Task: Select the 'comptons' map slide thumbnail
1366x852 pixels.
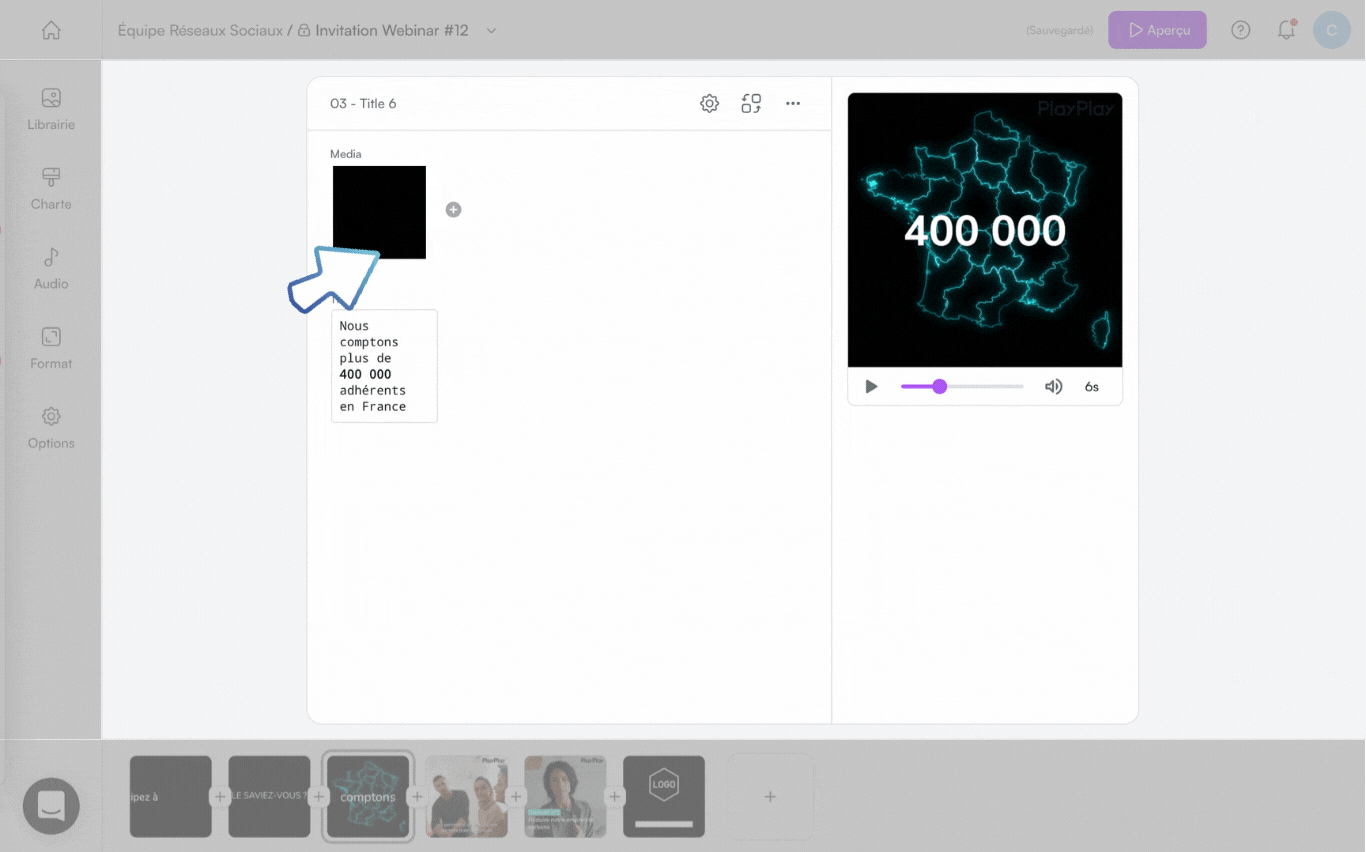Action: (368, 797)
